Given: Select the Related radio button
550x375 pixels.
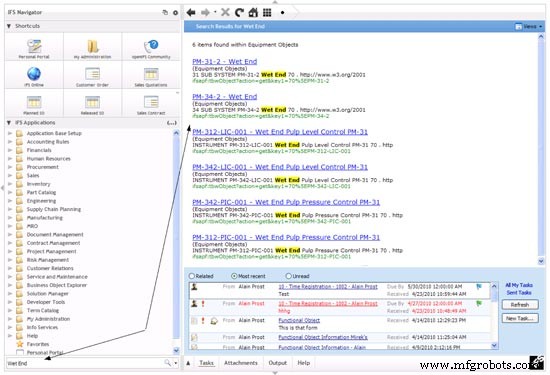Looking at the screenshot, I should point(192,276).
